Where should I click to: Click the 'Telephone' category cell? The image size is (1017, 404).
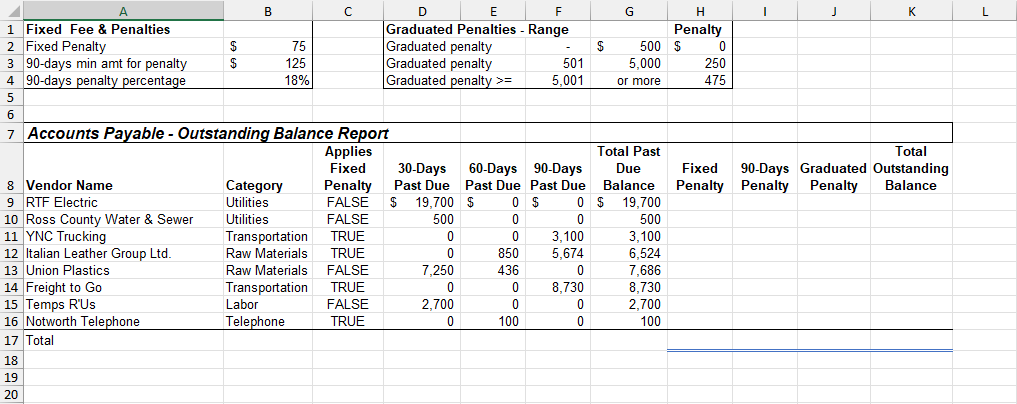pos(268,320)
